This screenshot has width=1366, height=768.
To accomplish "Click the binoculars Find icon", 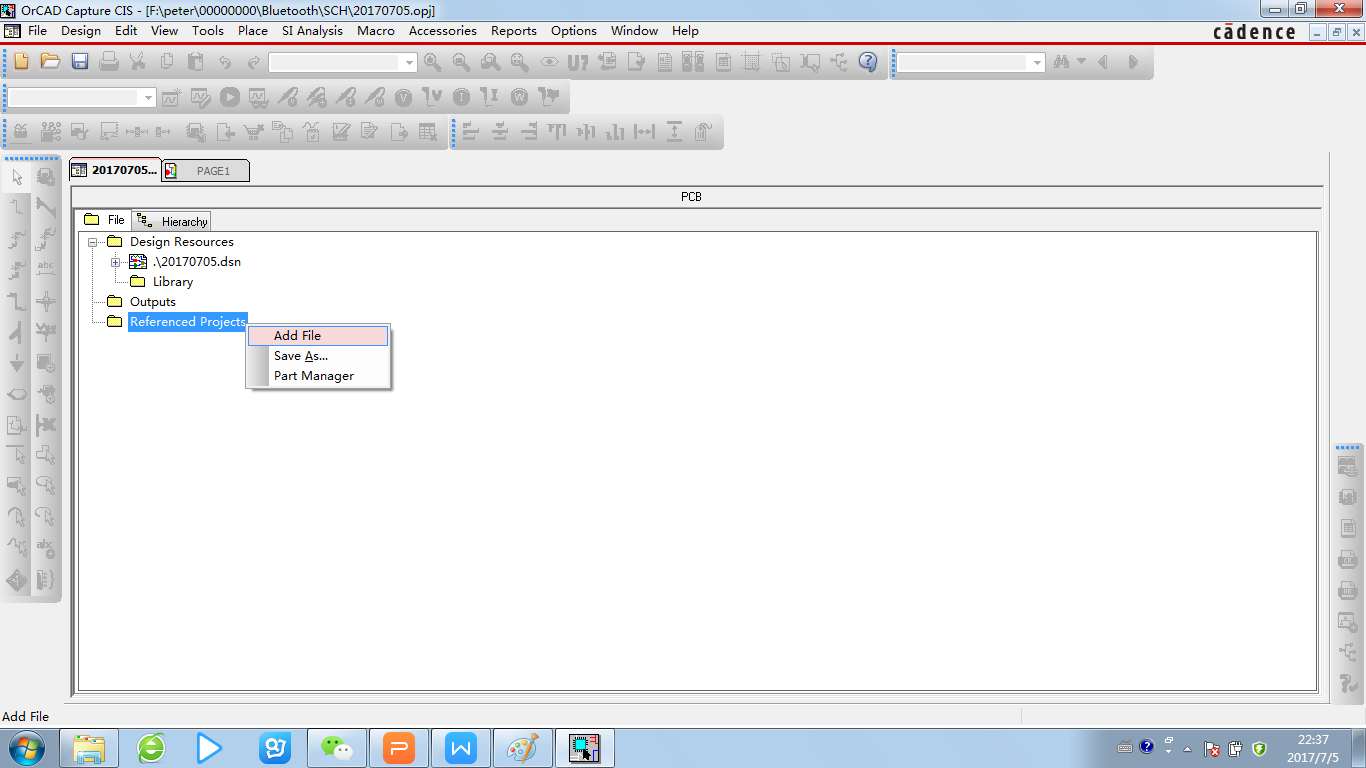I will point(1062,62).
